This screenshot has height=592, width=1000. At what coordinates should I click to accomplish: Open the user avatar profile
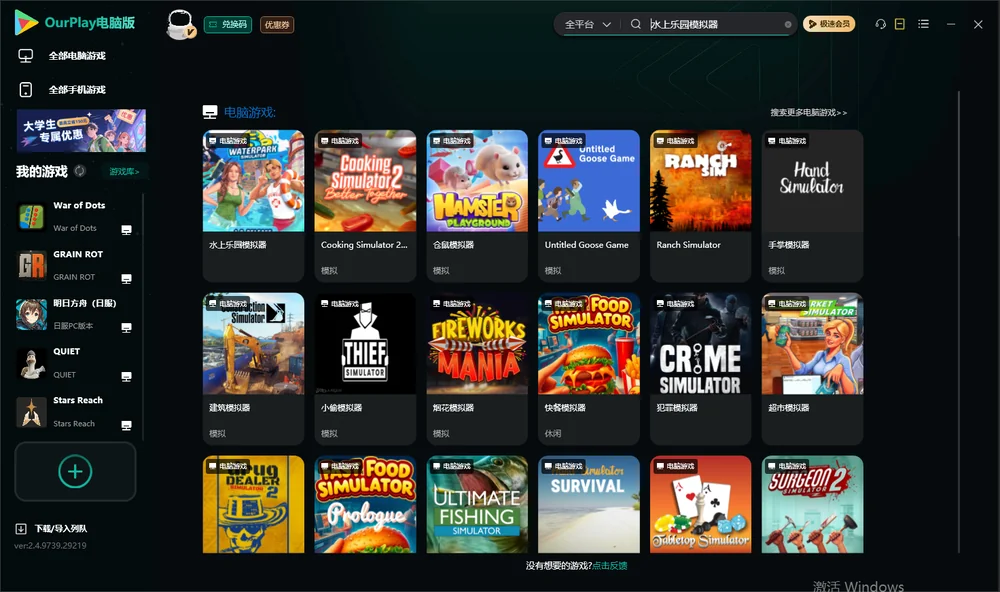180,24
